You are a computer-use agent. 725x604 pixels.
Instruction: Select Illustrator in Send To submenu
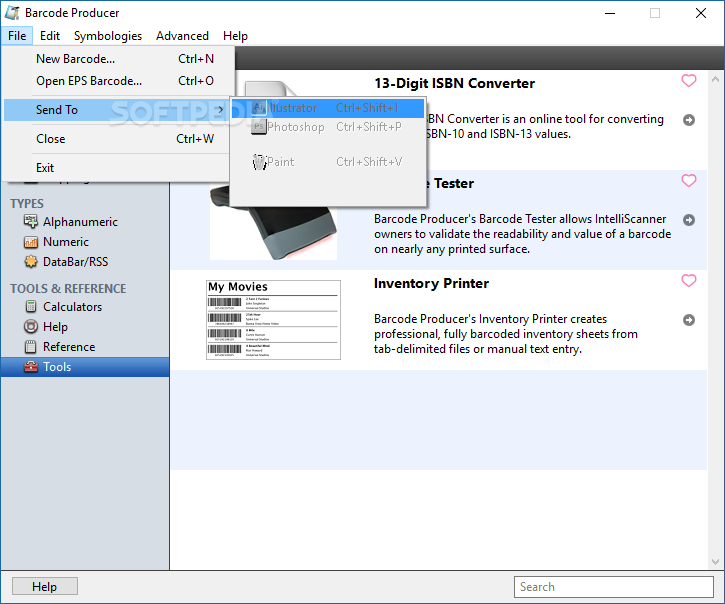point(328,108)
